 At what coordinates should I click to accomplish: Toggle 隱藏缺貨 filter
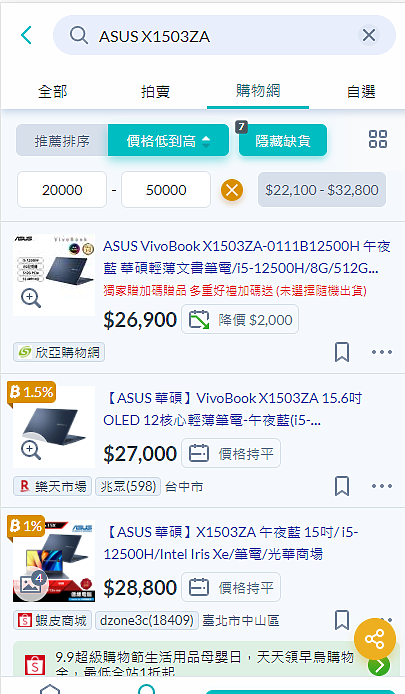[x=283, y=140]
